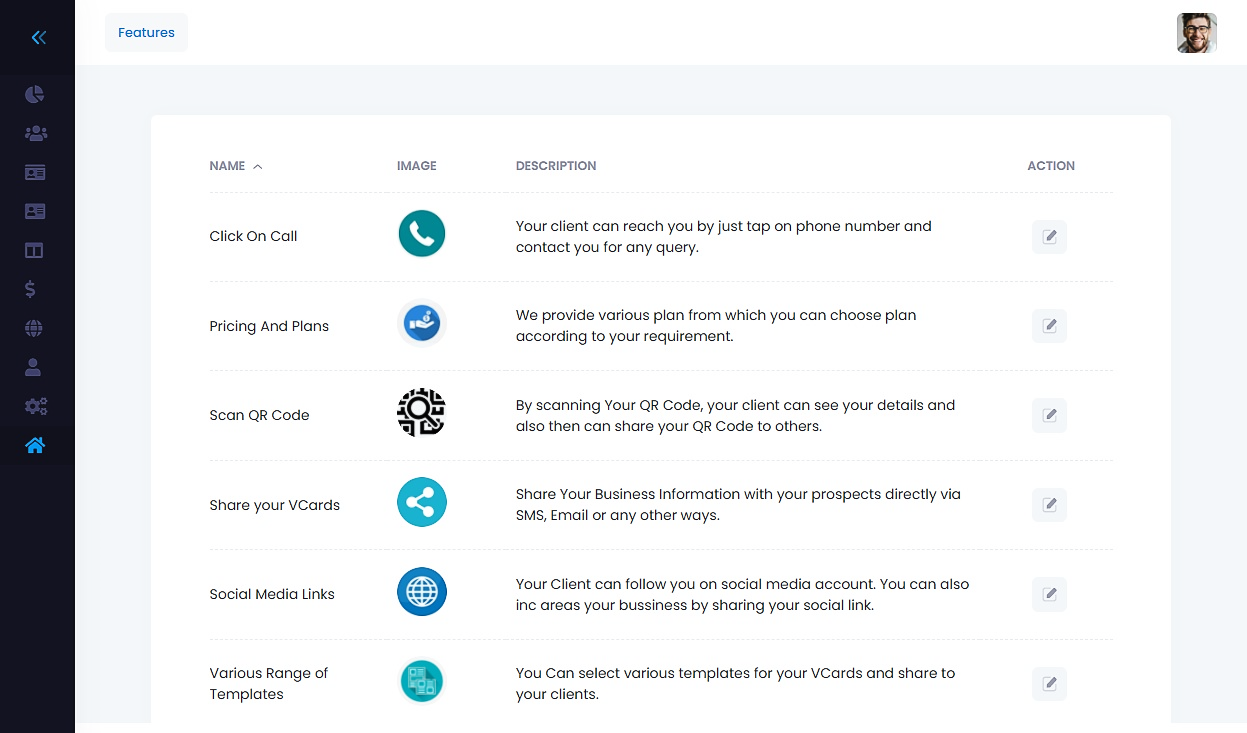
Task: Edit the Click On Call feature
Action: (1050, 237)
